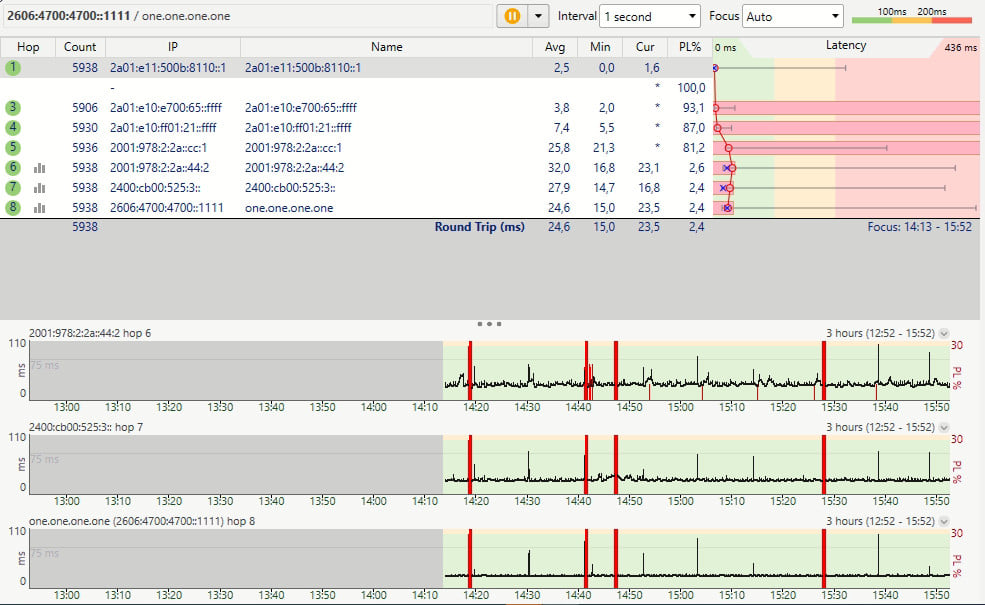Expand the hop 6 graph time range chevron
This screenshot has height=605, width=985.
click(943, 333)
